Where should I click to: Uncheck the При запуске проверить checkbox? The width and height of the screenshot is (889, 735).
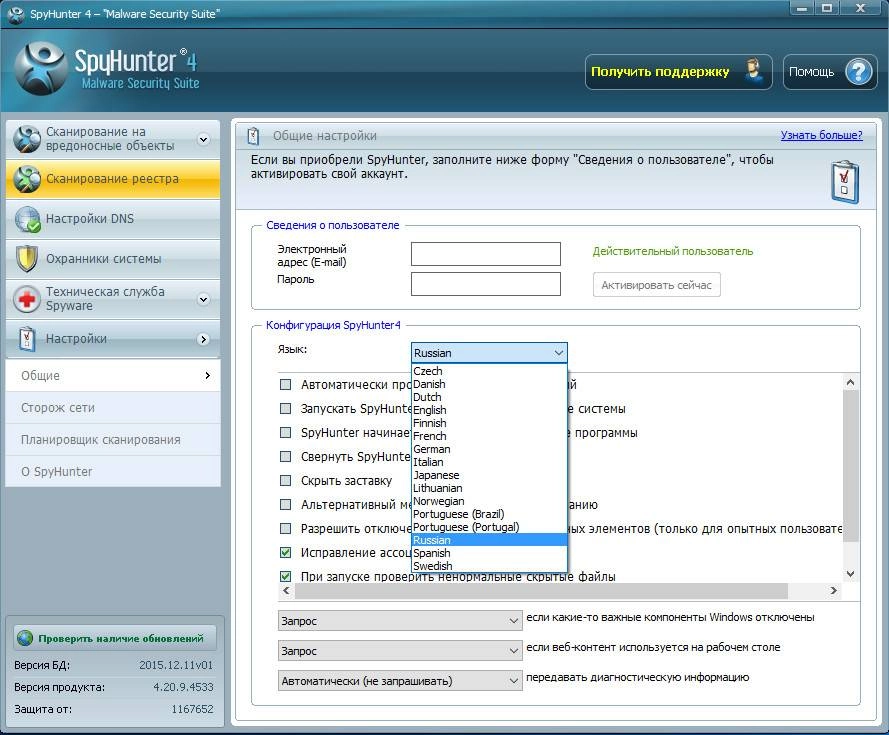pyautogui.click(x=286, y=576)
